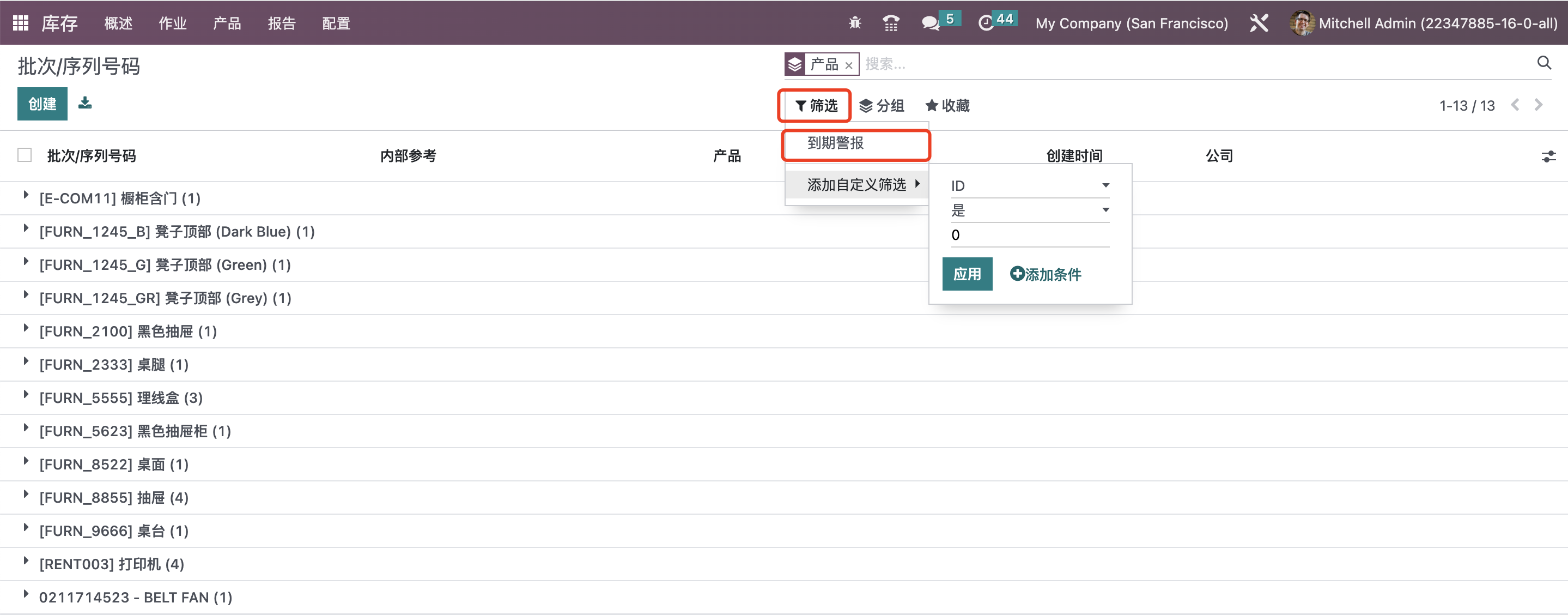Toggle select-all rows checkbox
Screen dimensions: 1568x615
click(25, 155)
